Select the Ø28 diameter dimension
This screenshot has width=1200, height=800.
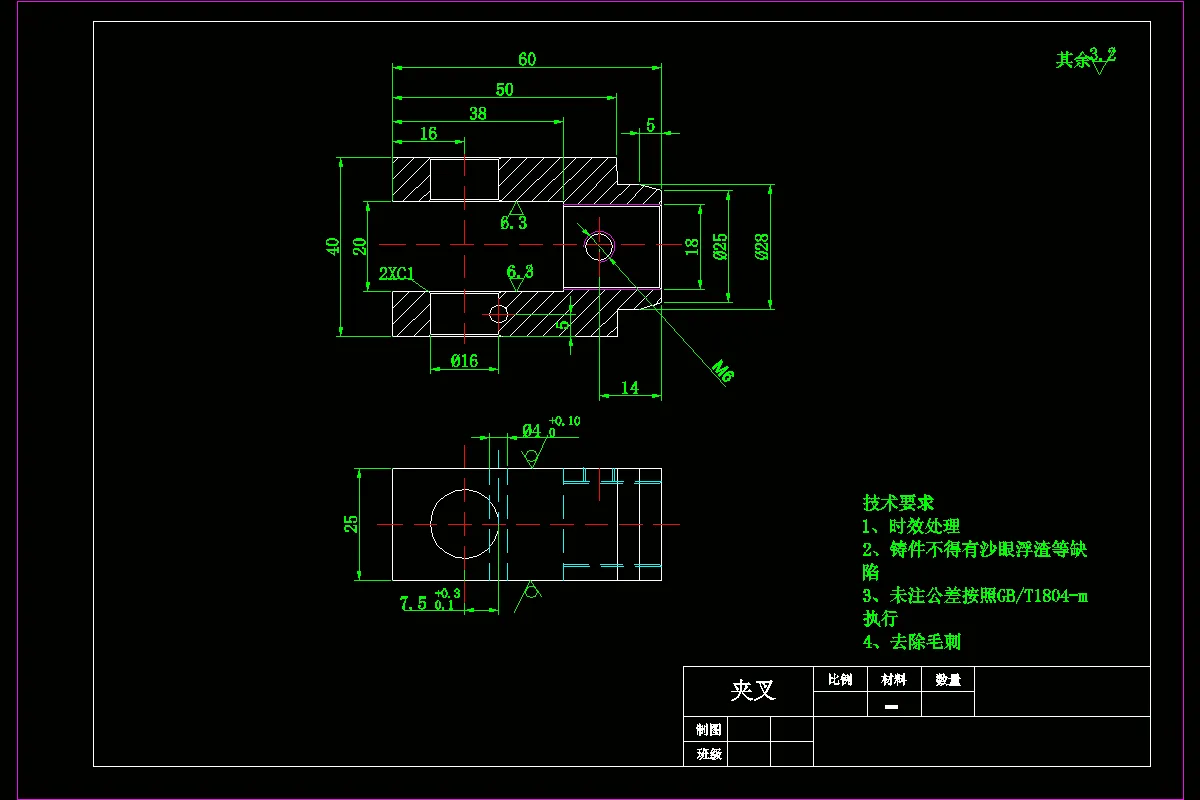[761, 247]
